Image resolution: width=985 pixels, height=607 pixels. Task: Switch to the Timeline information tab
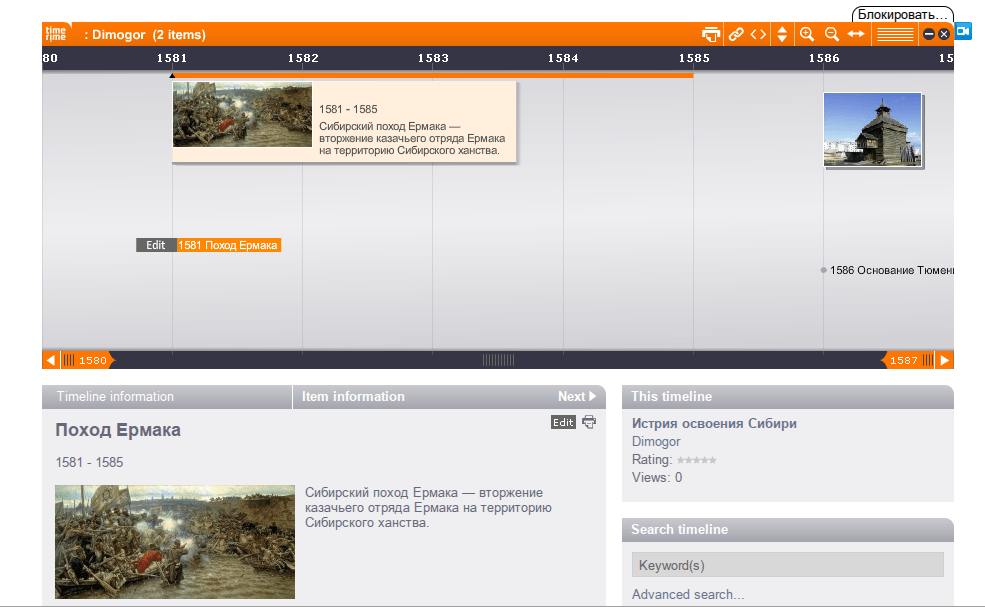pyautogui.click(x=115, y=397)
